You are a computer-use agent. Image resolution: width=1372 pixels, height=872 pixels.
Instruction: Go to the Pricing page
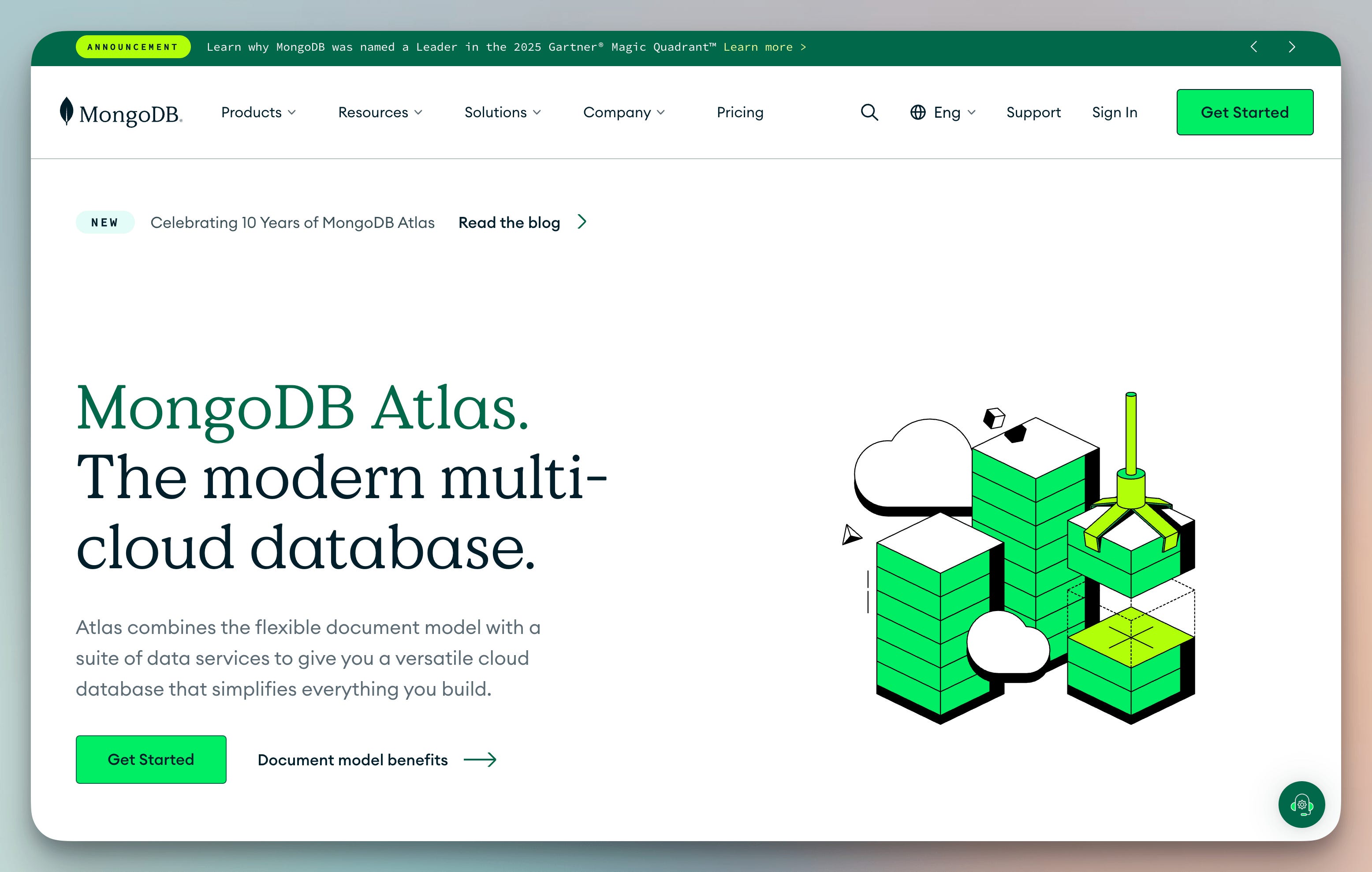click(x=740, y=112)
